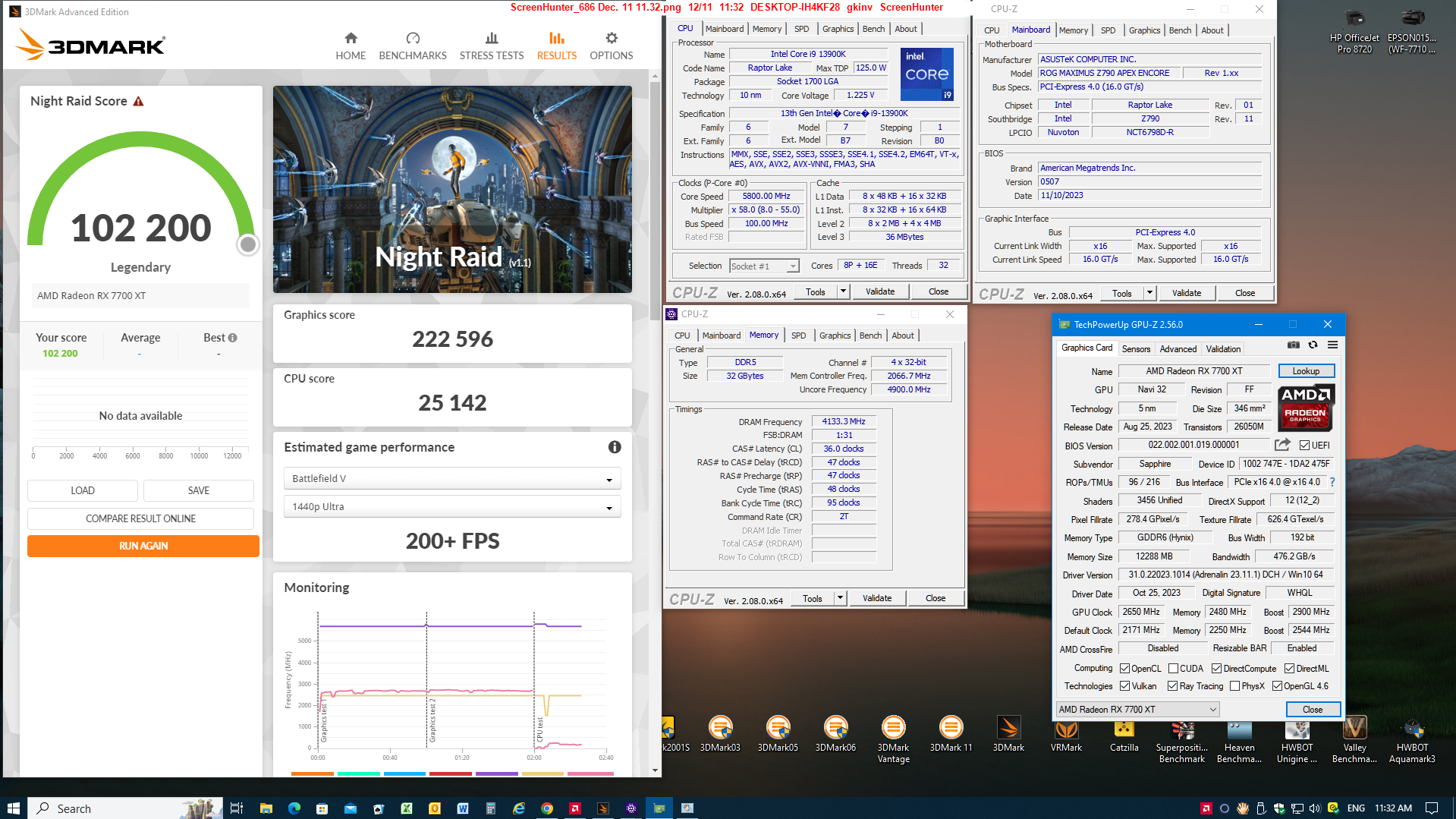
Task: Open Tools dropdown arrow in CPU-Z Mainboard window
Action: [1149, 293]
